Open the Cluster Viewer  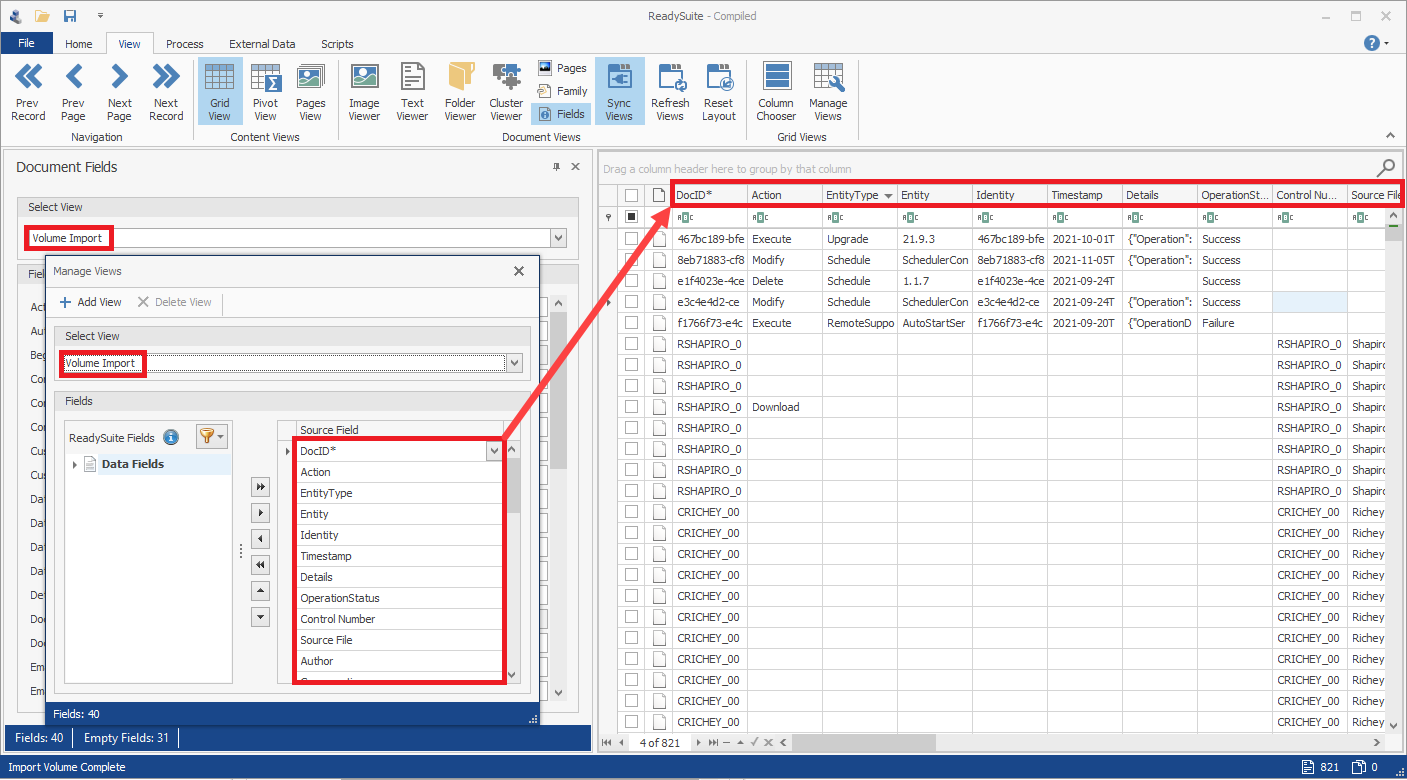[506, 92]
